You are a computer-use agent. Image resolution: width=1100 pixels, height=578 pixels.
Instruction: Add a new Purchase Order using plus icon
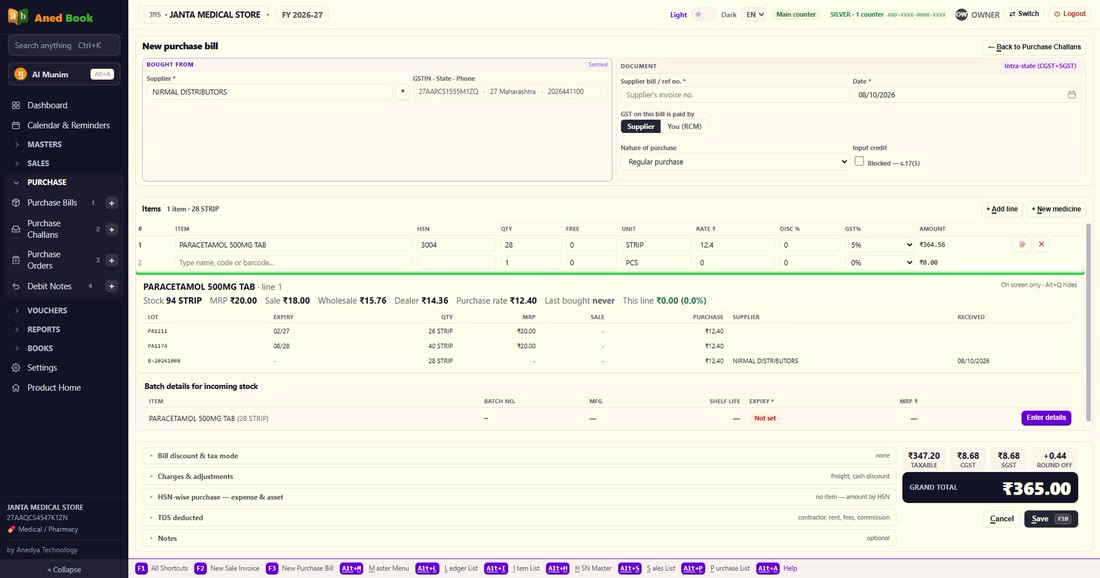(x=111, y=260)
